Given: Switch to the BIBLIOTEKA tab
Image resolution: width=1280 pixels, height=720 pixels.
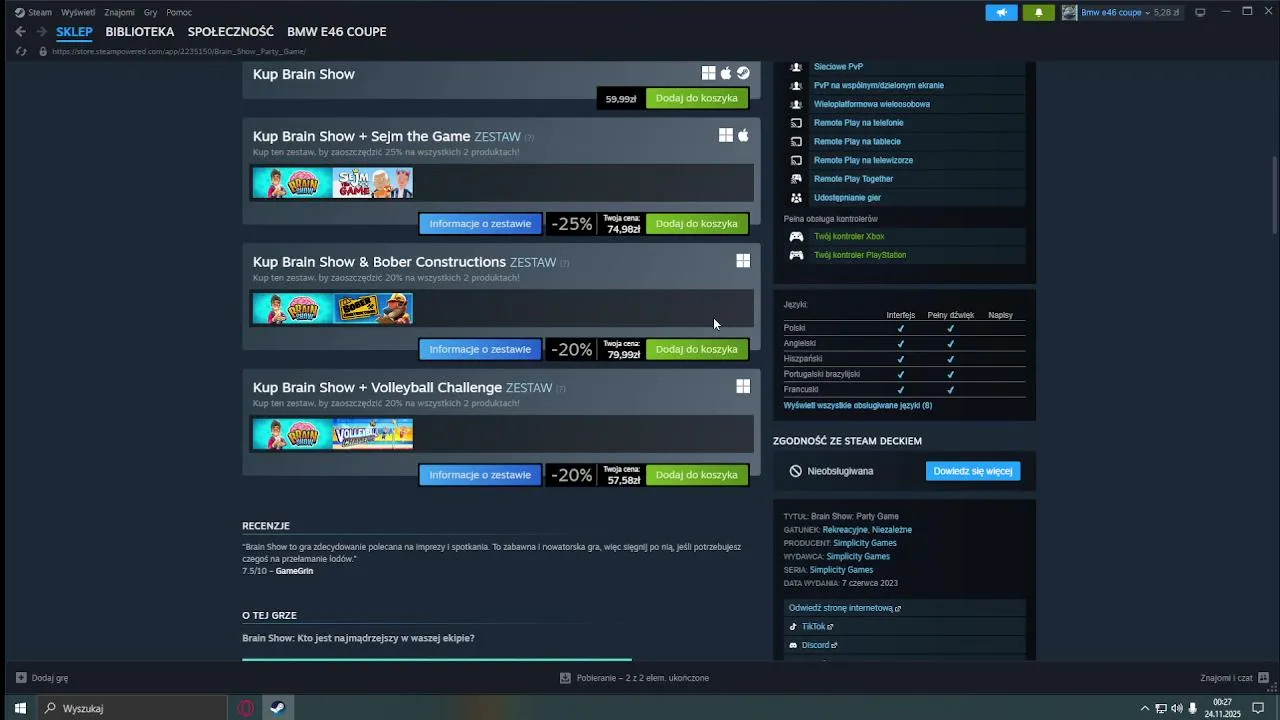Looking at the screenshot, I should pos(140,32).
